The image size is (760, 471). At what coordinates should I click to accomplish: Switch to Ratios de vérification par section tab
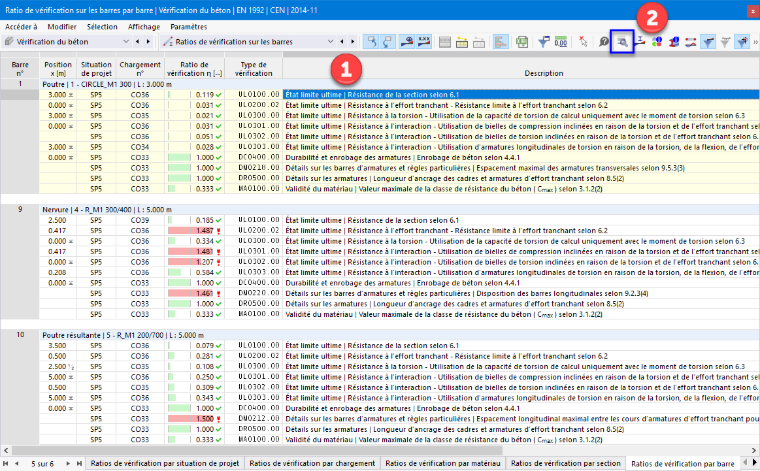[566, 464]
